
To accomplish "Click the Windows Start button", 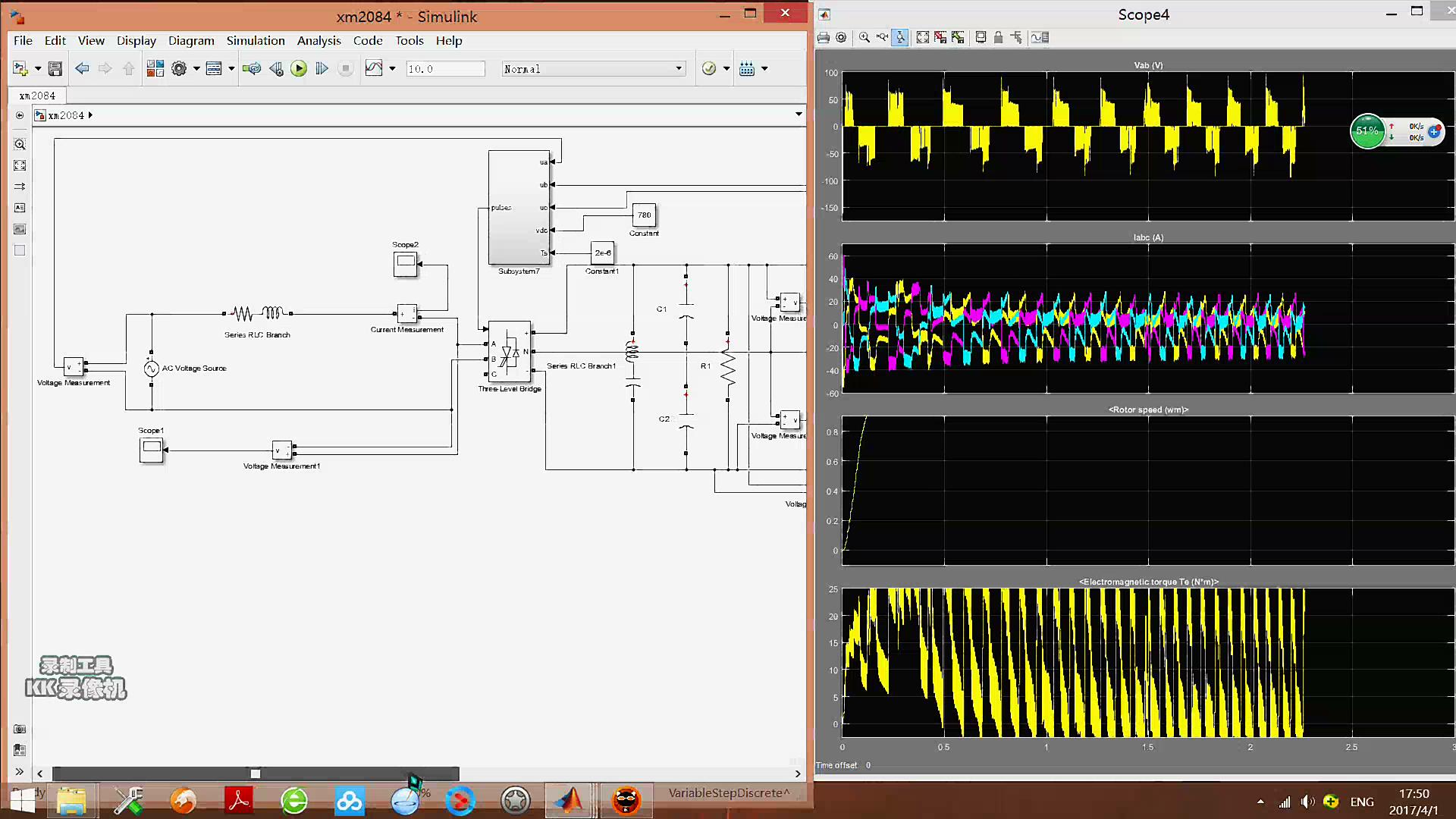I will pyautogui.click(x=23, y=801).
